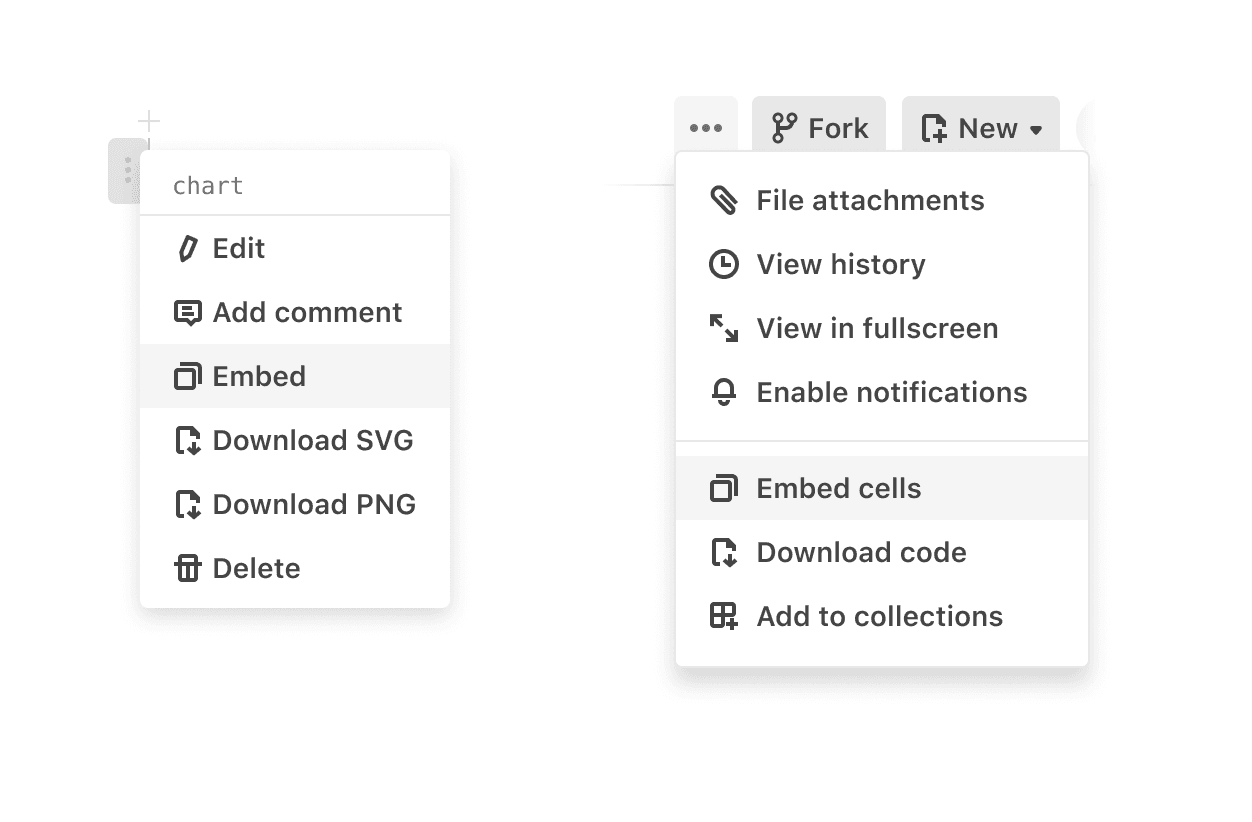
Task: Click the pencil icon next to Edit
Action: [x=187, y=249]
